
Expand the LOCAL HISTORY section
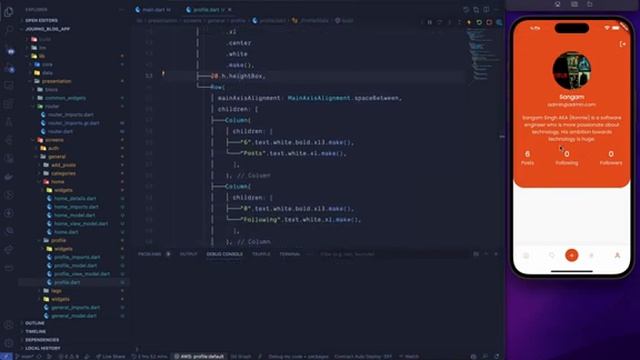(42, 348)
